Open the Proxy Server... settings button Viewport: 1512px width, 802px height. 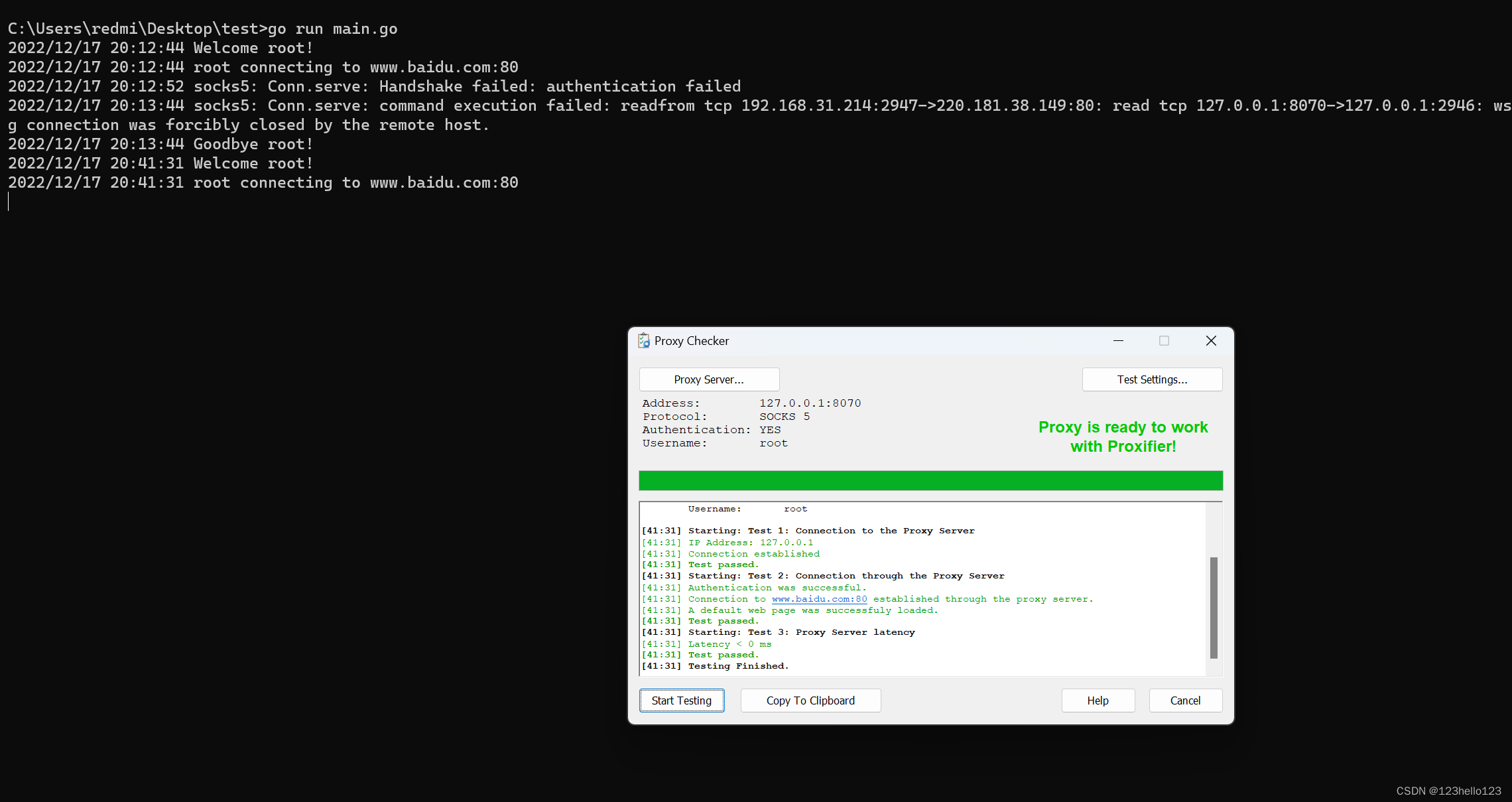click(x=709, y=379)
